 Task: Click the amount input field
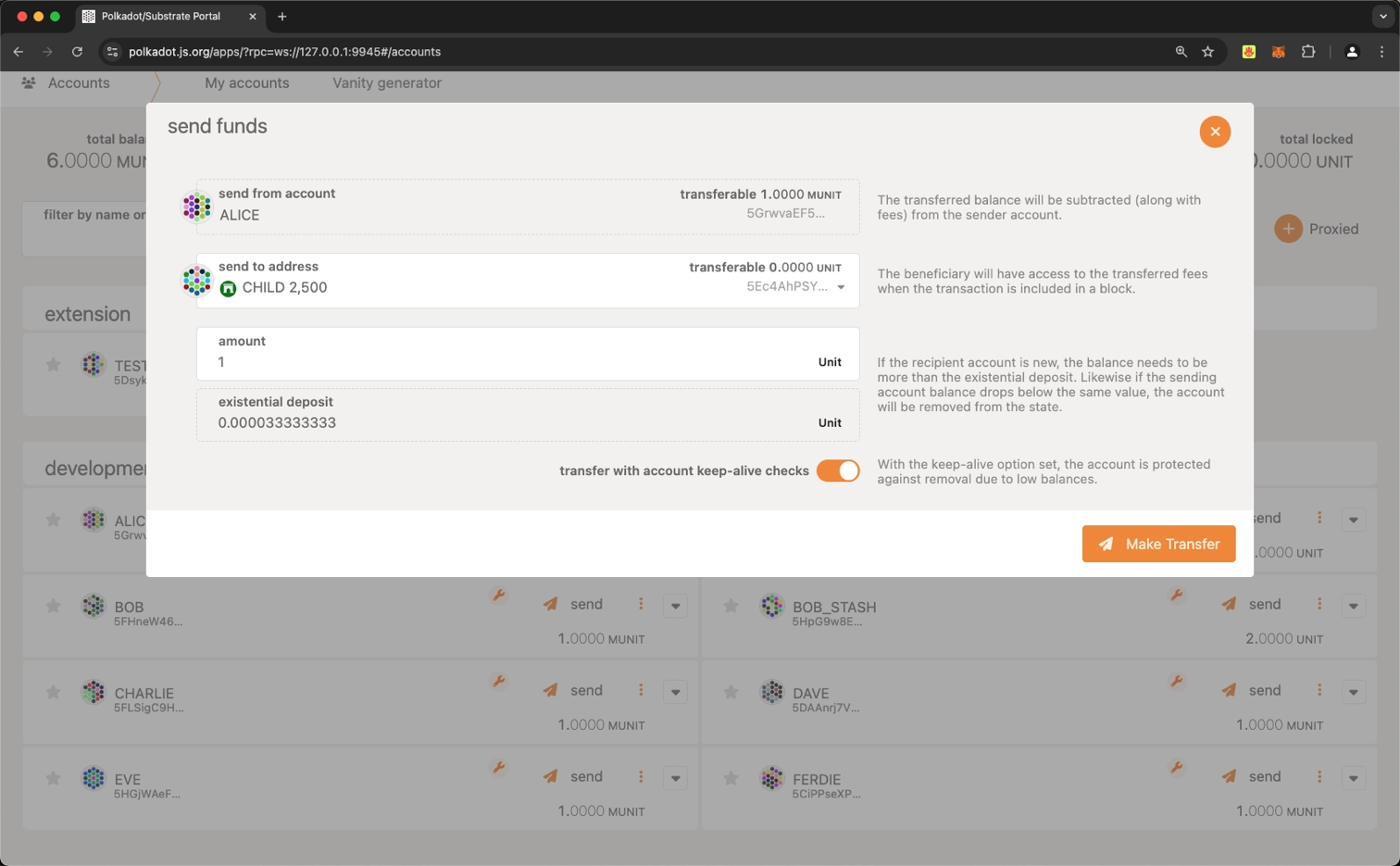pyautogui.click(x=519, y=362)
